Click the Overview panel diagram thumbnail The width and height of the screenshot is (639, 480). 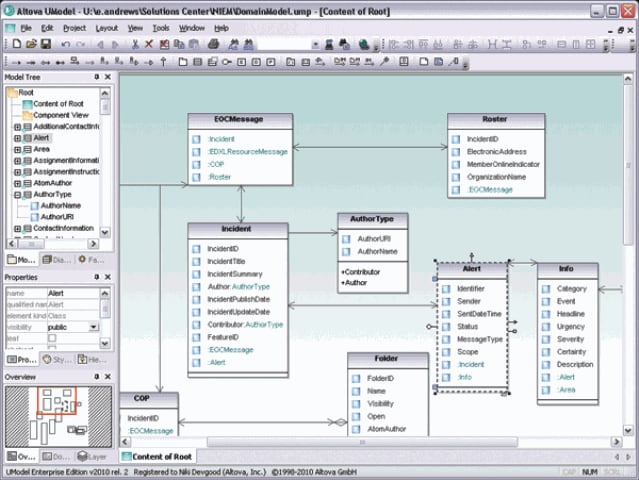[58, 416]
